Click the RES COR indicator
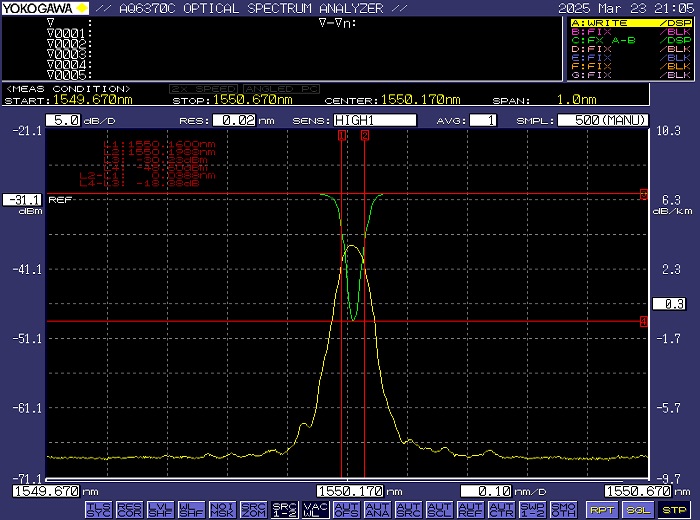The image size is (700, 520). tap(129, 509)
